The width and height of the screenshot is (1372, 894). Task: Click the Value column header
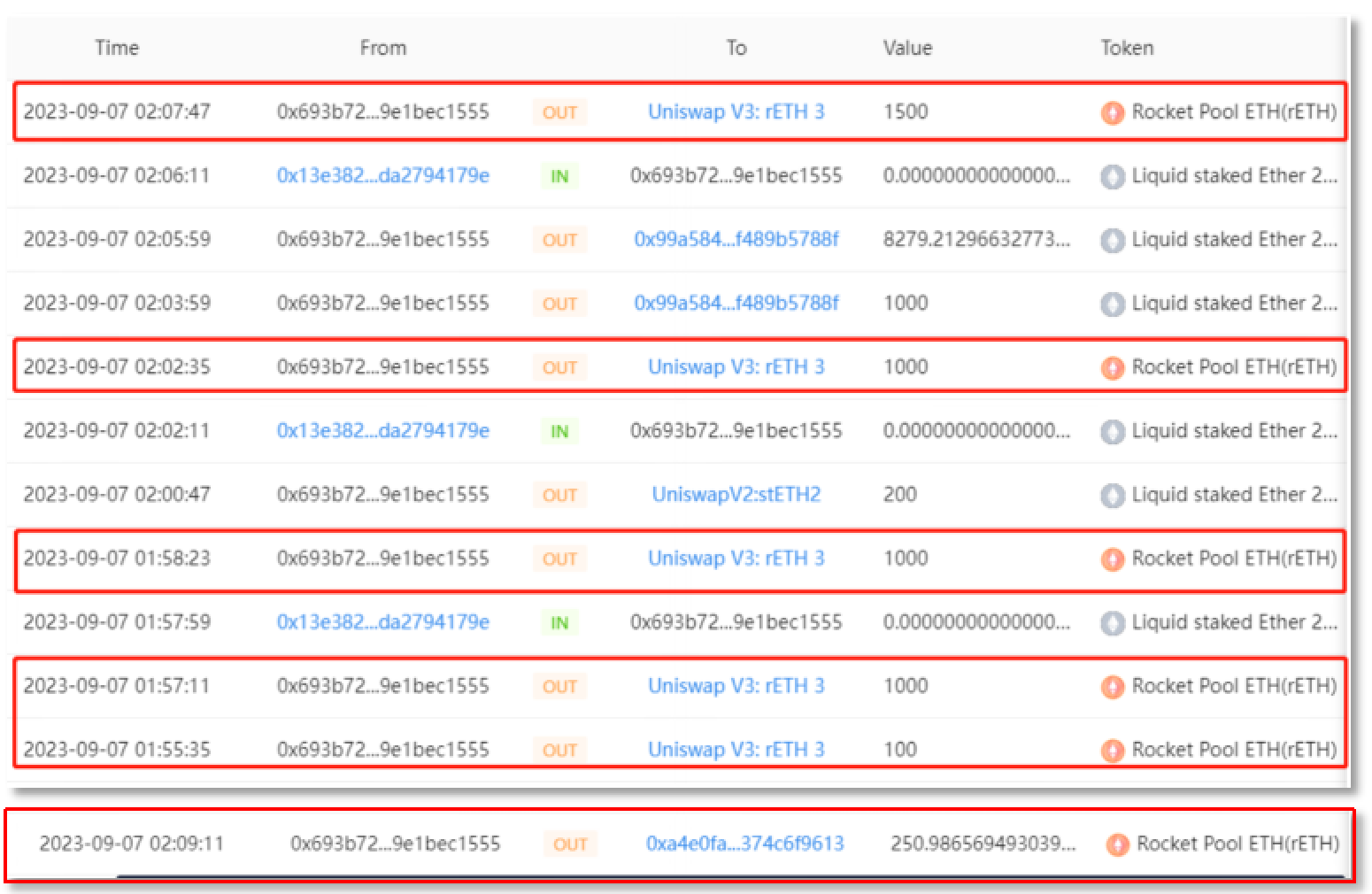(907, 48)
